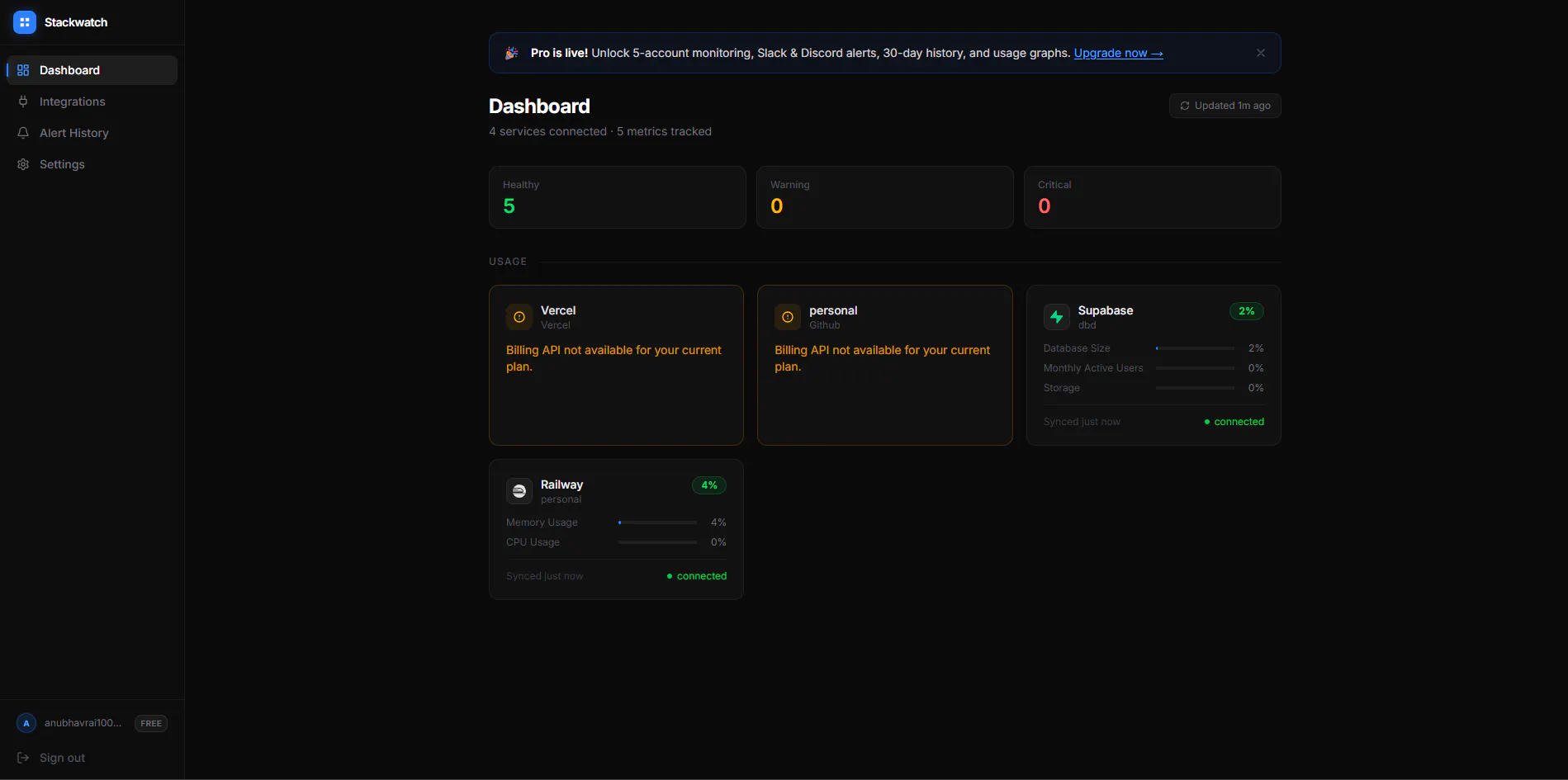Click the Railway CPU Usage bar

click(x=658, y=542)
